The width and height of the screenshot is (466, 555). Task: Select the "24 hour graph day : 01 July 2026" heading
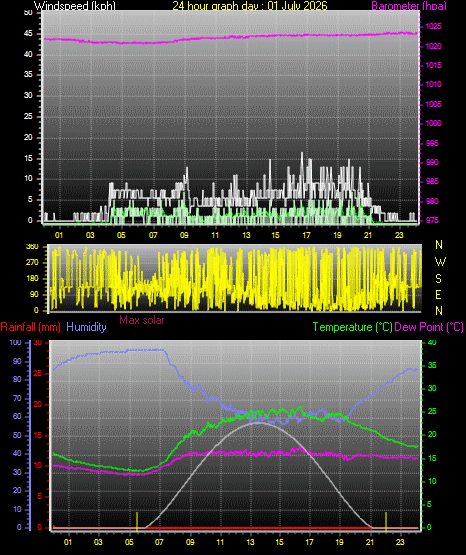pos(250,6)
